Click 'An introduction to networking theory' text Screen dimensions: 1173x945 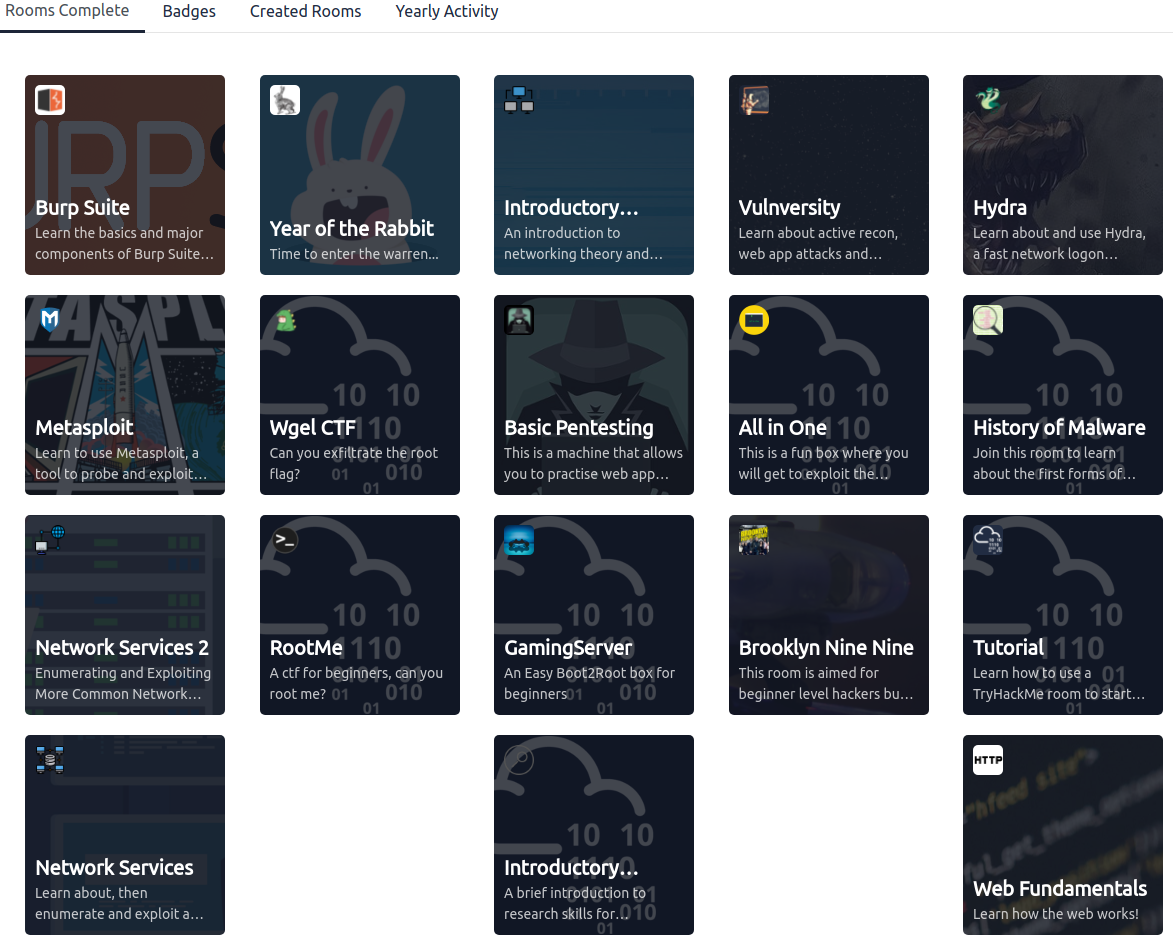pyautogui.click(x=583, y=243)
